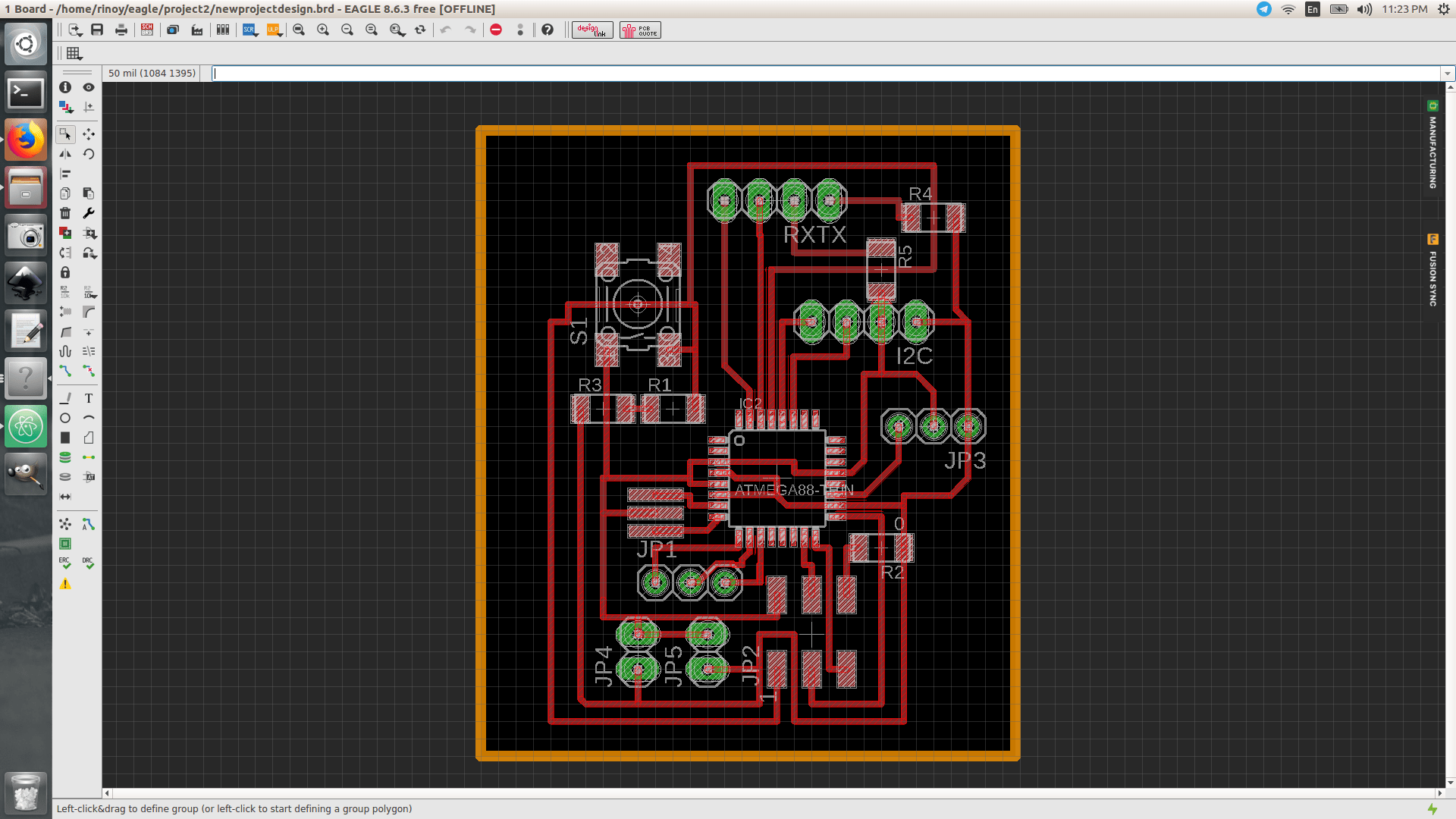
Task: Open the Errors warning triangle
Action: [65, 584]
